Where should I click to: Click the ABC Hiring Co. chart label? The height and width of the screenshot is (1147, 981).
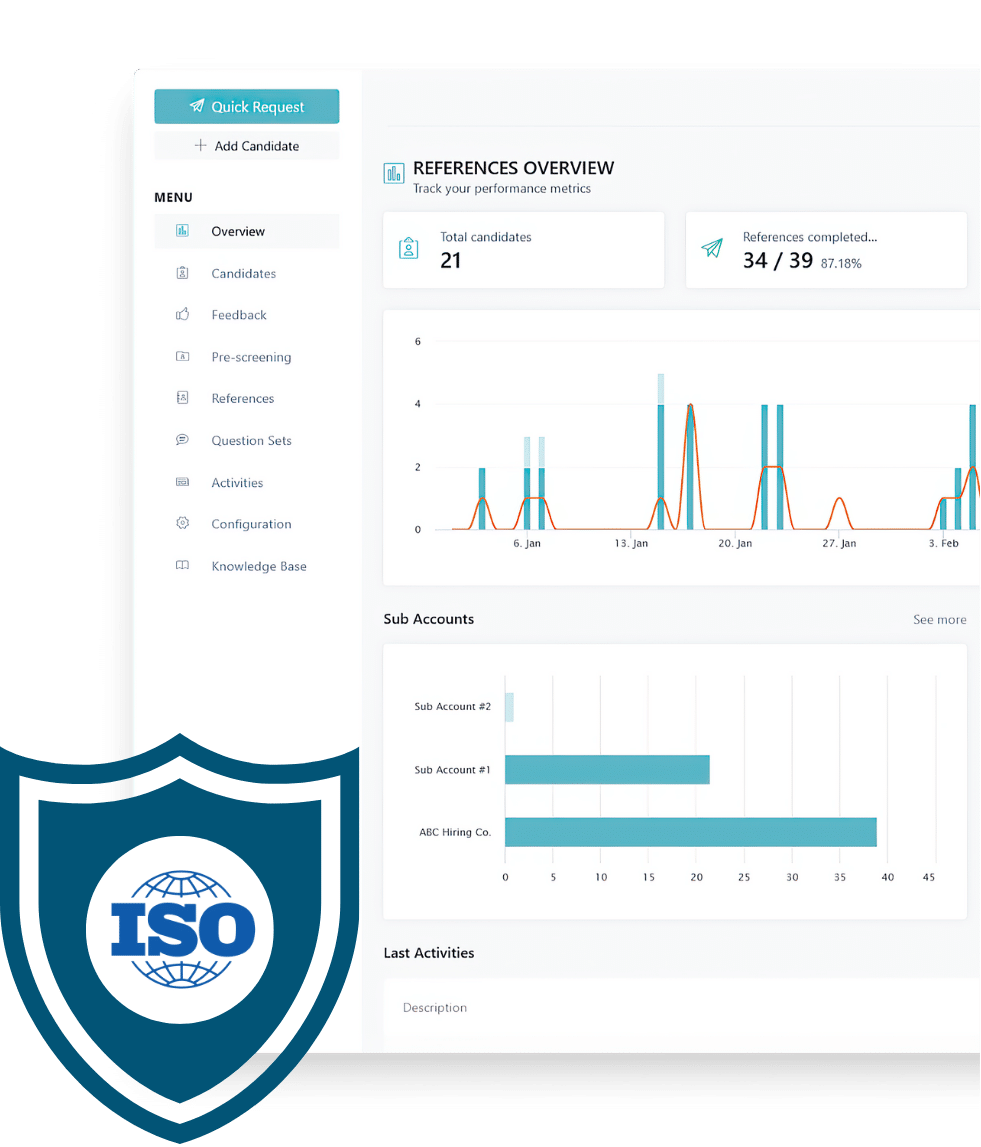pos(454,832)
